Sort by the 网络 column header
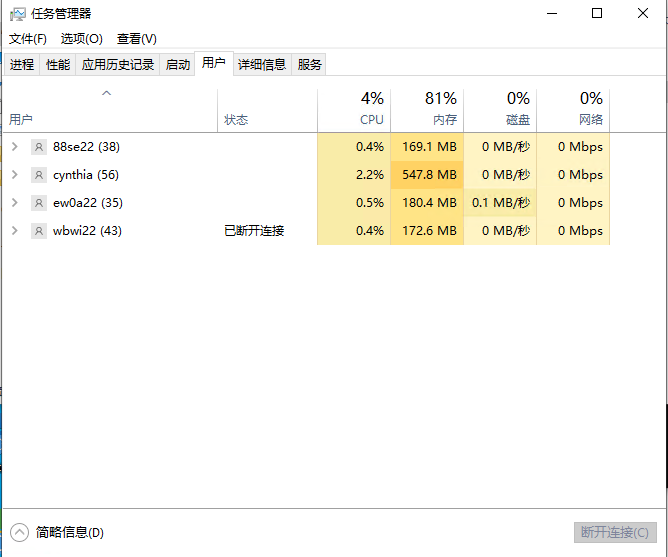 573,111
